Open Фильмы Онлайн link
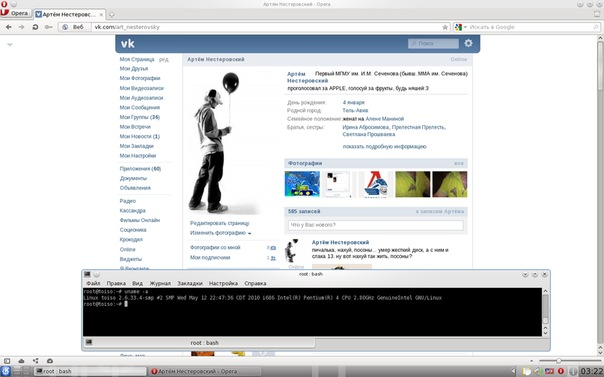604x377 pixels. click(139, 220)
